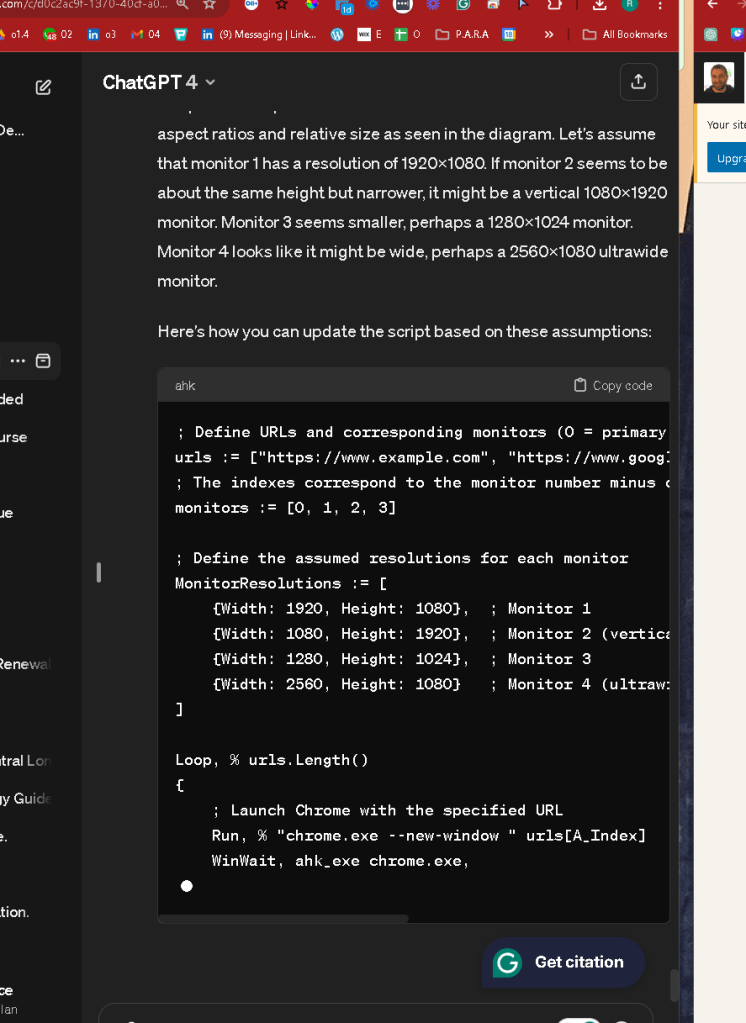Click the Grammarly Get citation button
746x1023 pixels.
tap(563, 962)
